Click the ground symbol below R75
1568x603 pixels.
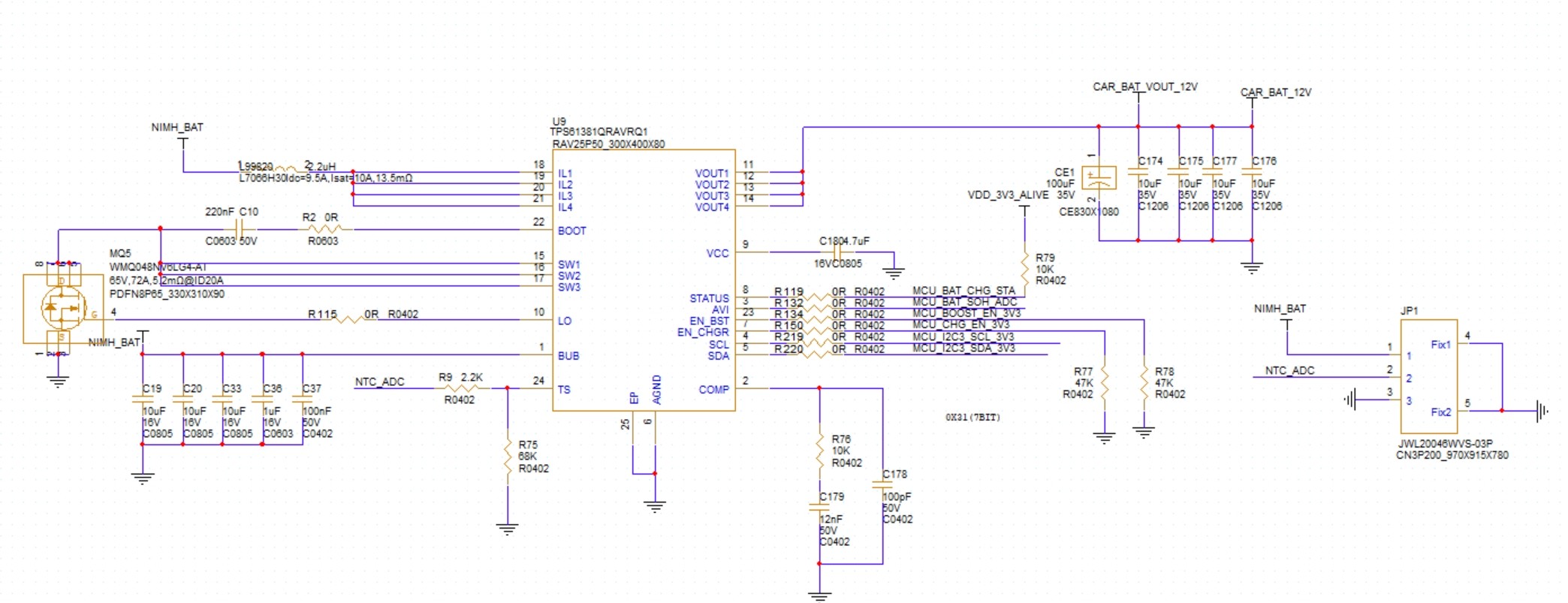tap(508, 529)
